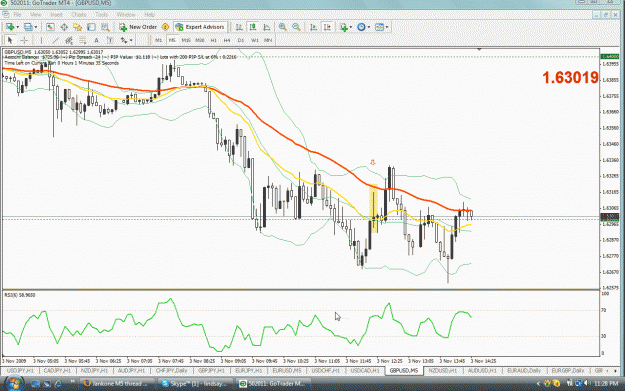
Task: Set timeframe to H4
Action: tap(227, 40)
